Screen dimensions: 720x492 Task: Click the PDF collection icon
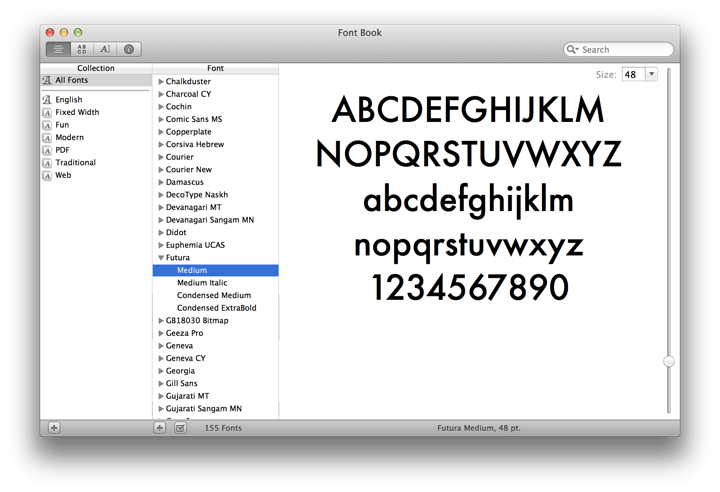click(47, 150)
